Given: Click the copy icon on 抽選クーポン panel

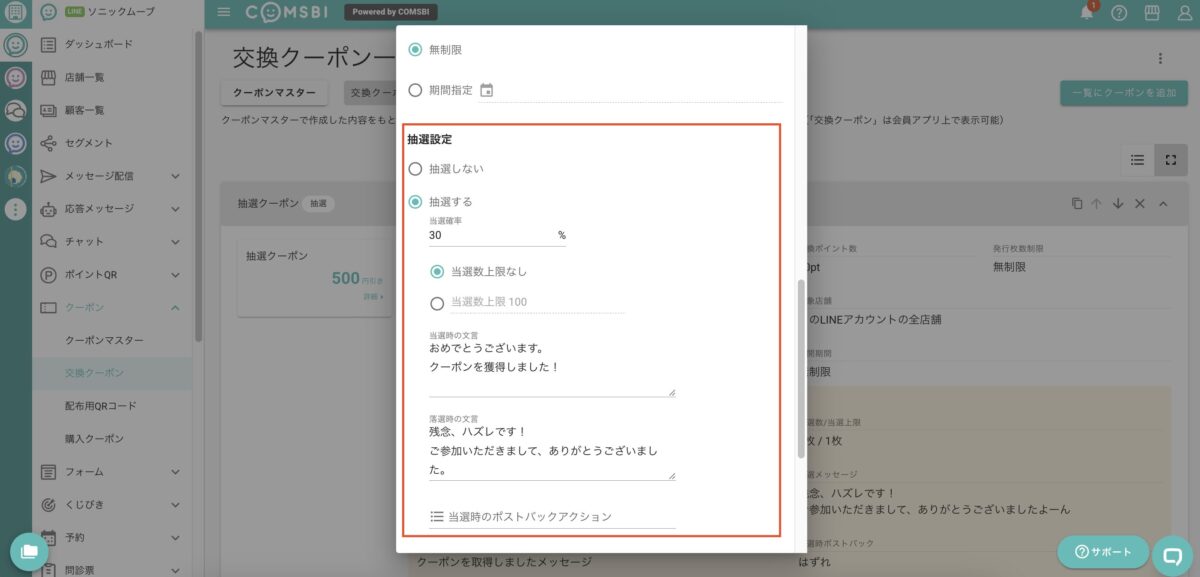Looking at the screenshot, I should 1077,203.
